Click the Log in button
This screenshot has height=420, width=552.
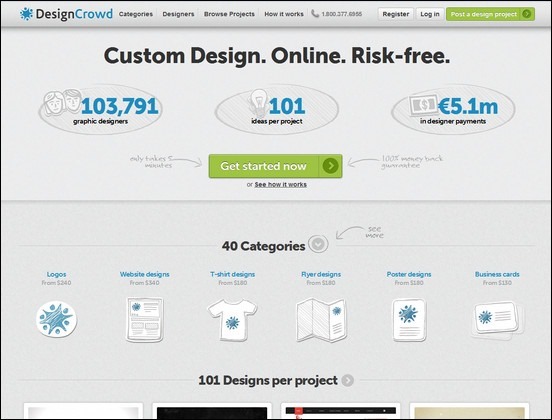tap(430, 14)
